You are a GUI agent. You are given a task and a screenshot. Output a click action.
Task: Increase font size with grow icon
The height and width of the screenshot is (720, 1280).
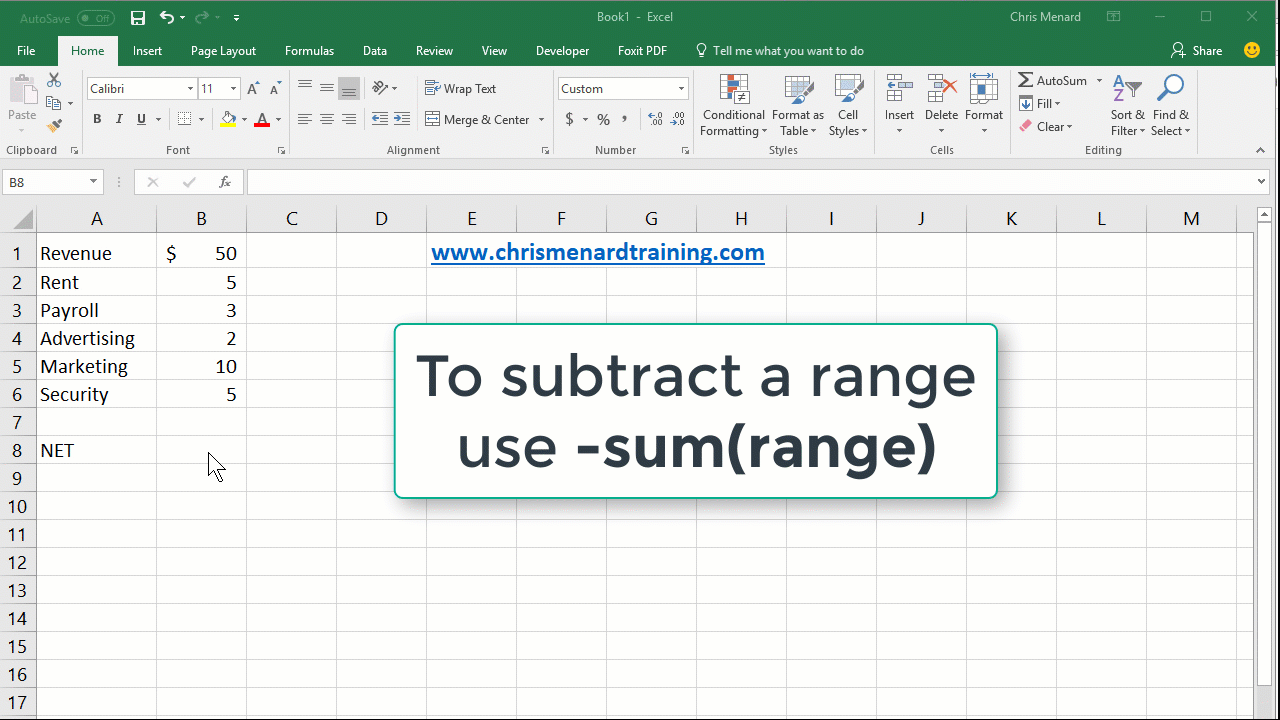pyautogui.click(x=253, y=89)
